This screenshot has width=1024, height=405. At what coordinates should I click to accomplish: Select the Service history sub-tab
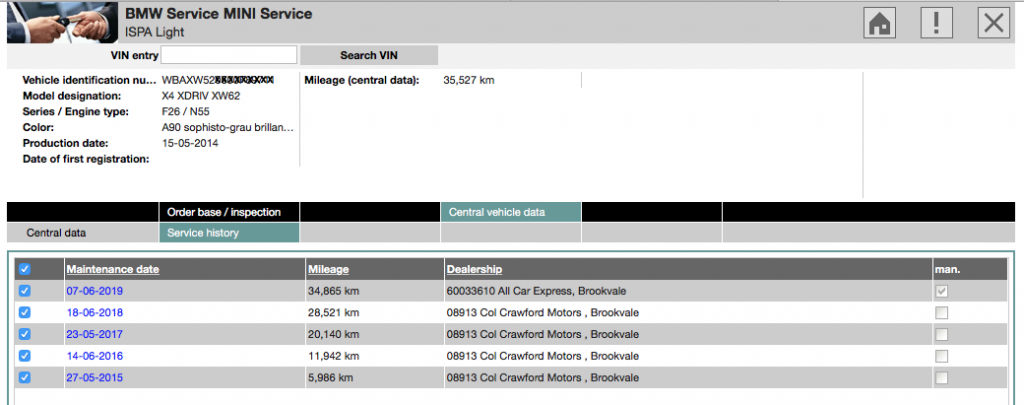coord(229,233)
